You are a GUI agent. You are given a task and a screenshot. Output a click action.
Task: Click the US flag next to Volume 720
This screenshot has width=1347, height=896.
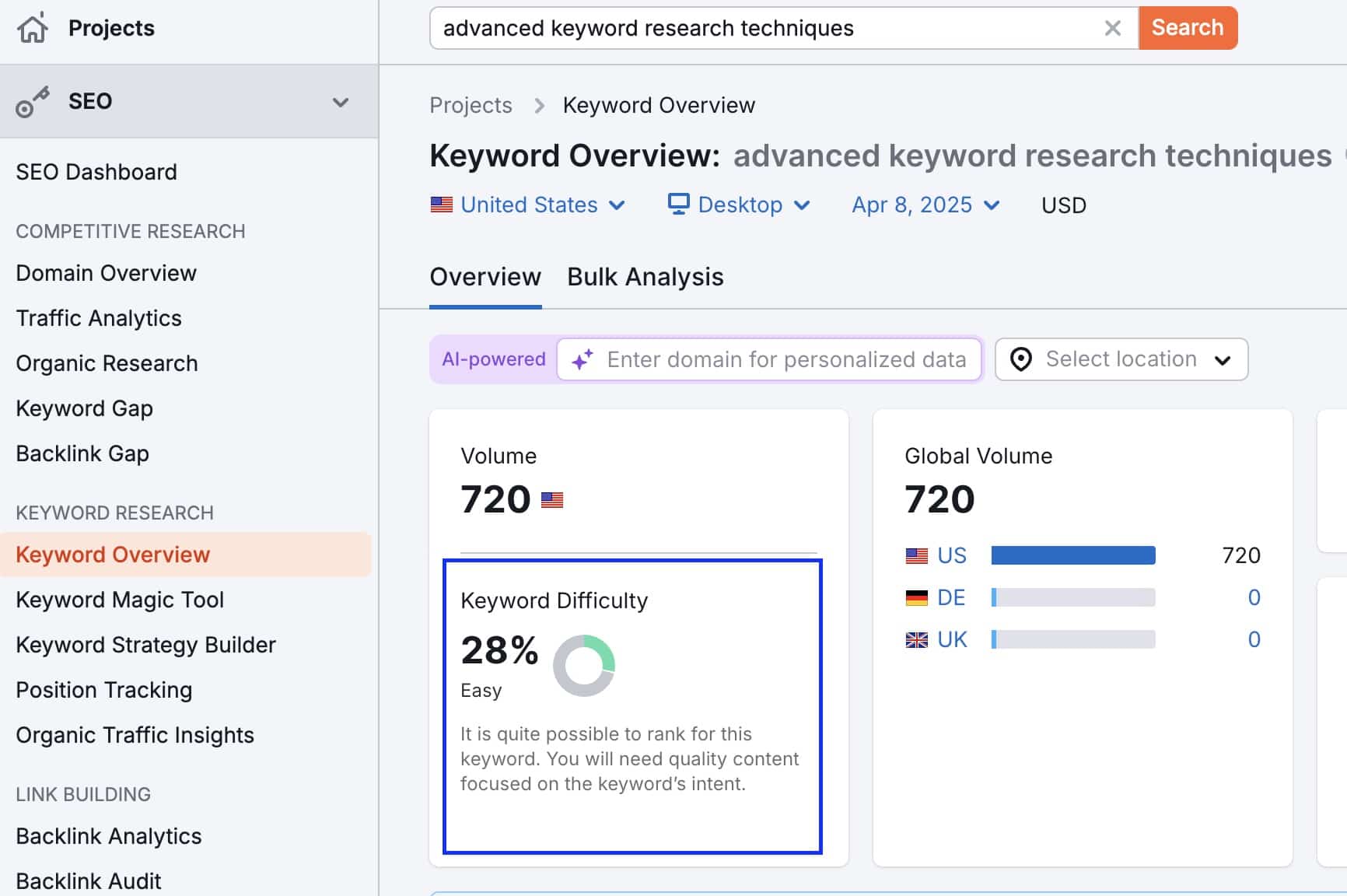pos(552,500)
